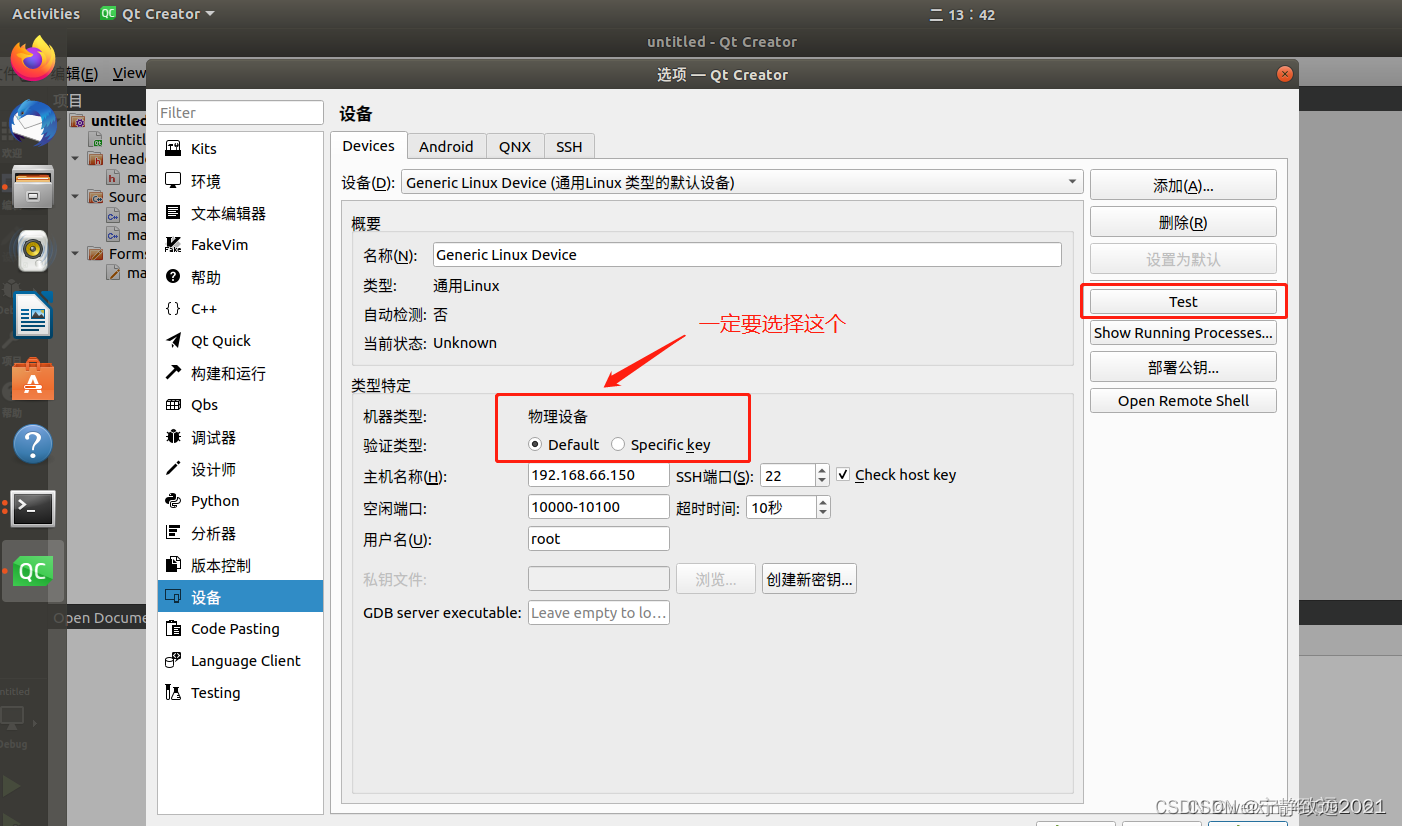Switch to the Devices tab
This screenshot has height=826, width=1402.
tap(368, 146)
